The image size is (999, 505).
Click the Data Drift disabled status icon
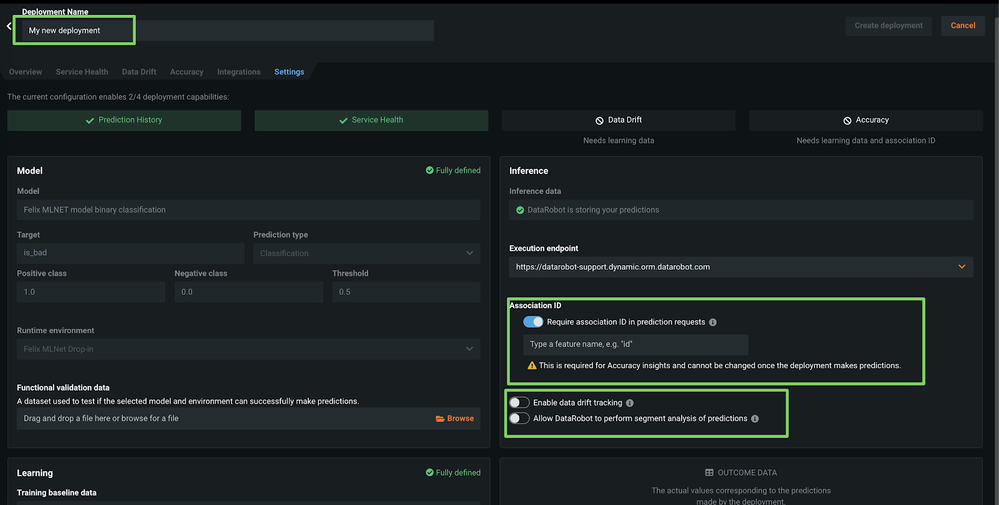[600, 120]
